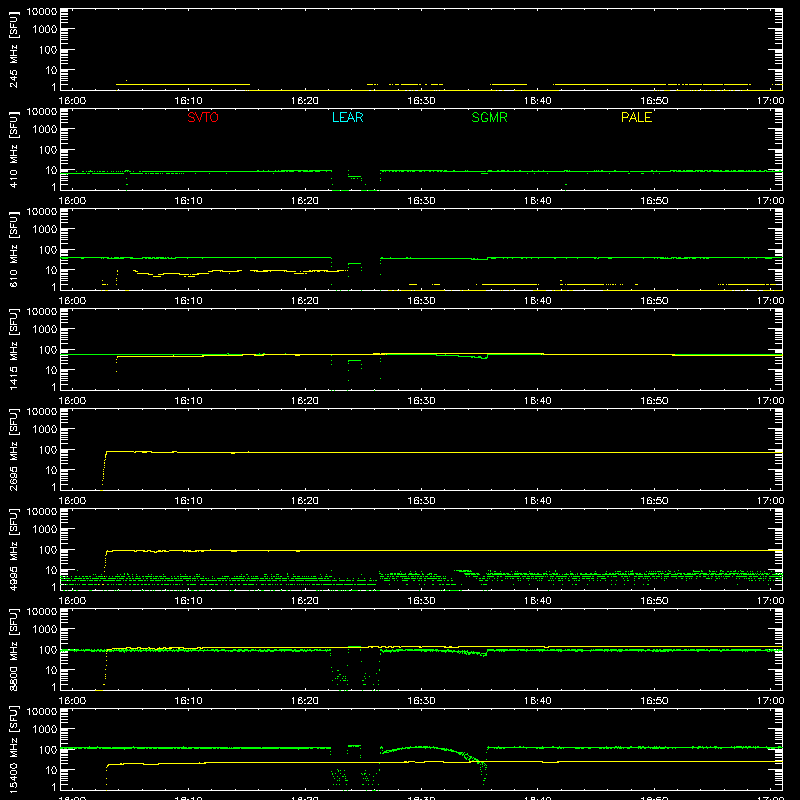
Task: Click the yellow PALE rise on the 2695 MHz curve
Action: [x=104, y=469]
